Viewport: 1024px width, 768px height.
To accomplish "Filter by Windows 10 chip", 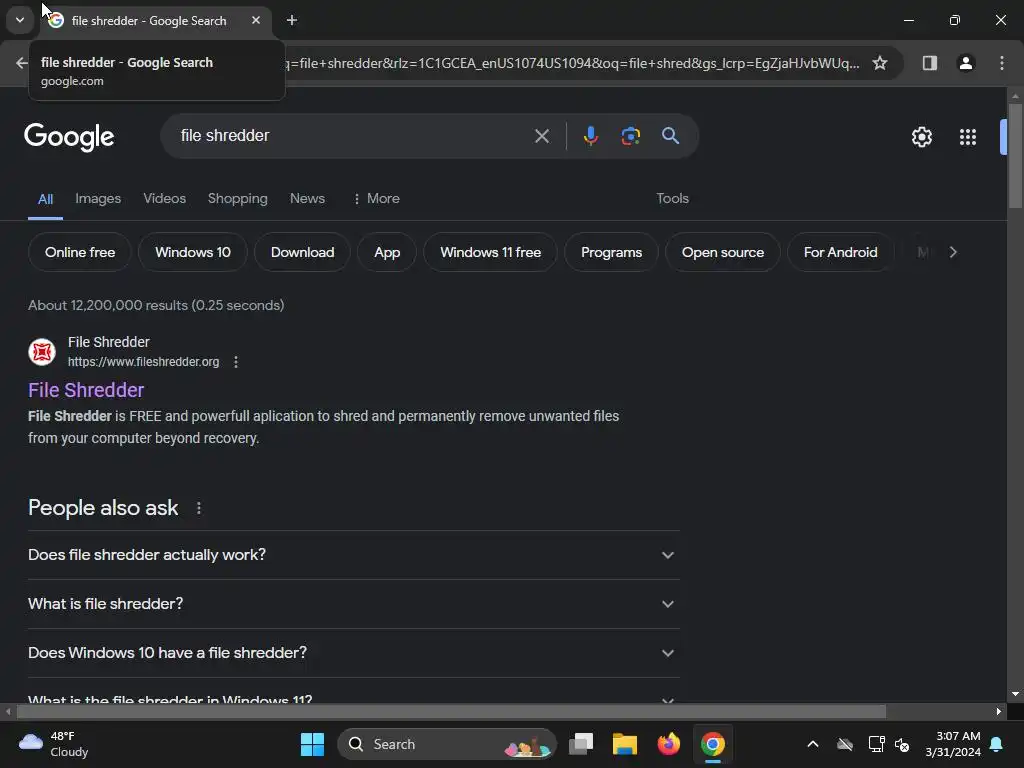I will click(x=193, y=252).
